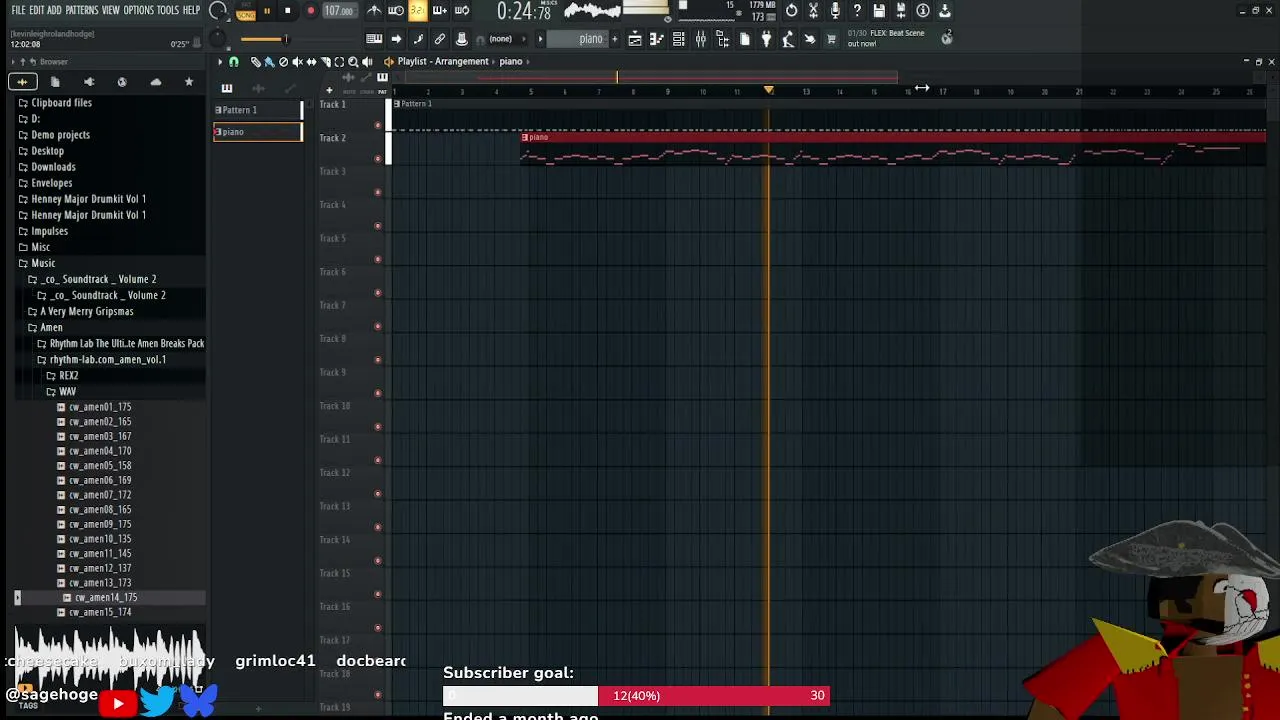This screenshot has width=1280, height=720.
Task: Click the audio editor scissors icon
Action: click(813, 11)
